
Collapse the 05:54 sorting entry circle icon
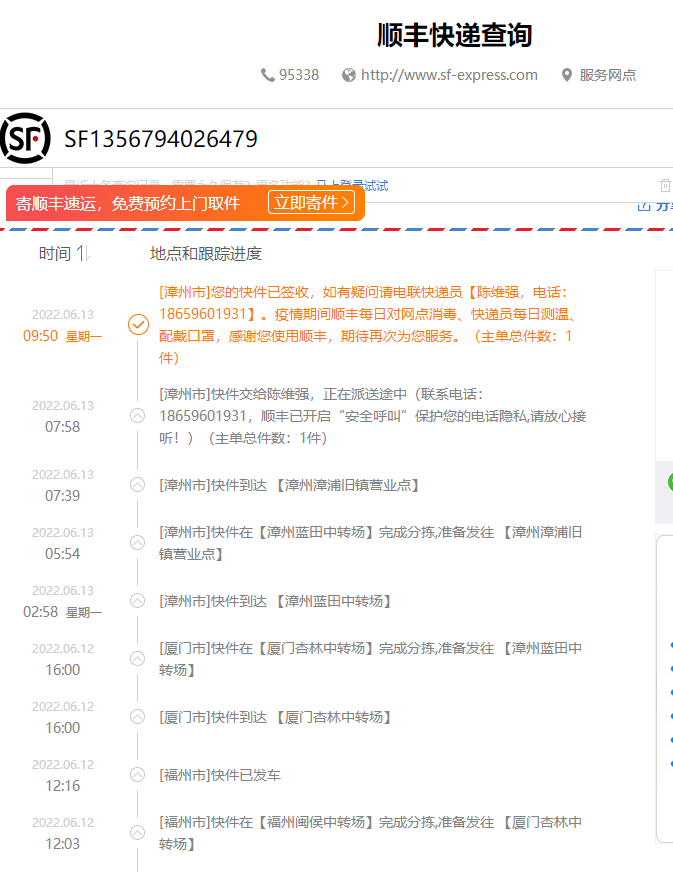point(137,543)
